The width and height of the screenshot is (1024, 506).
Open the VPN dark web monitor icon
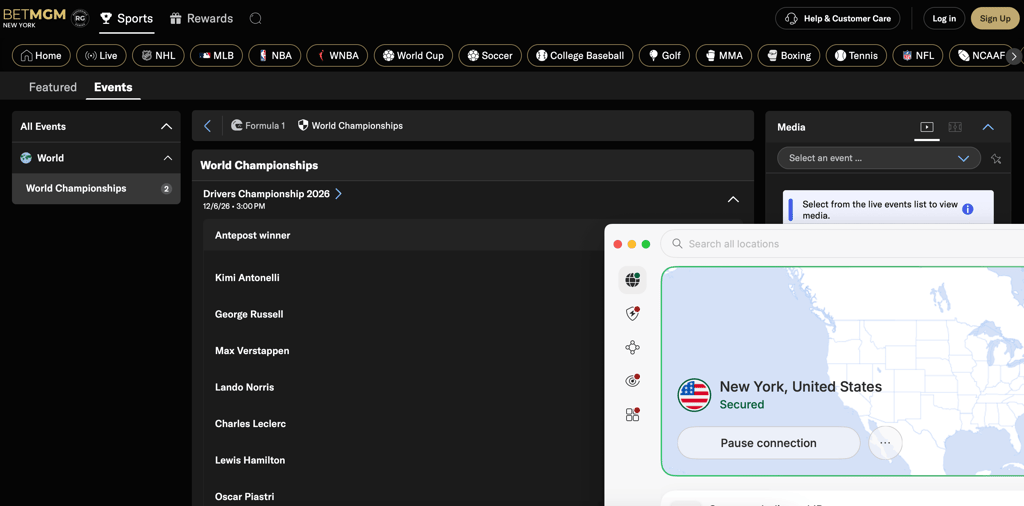pos(632,381)
